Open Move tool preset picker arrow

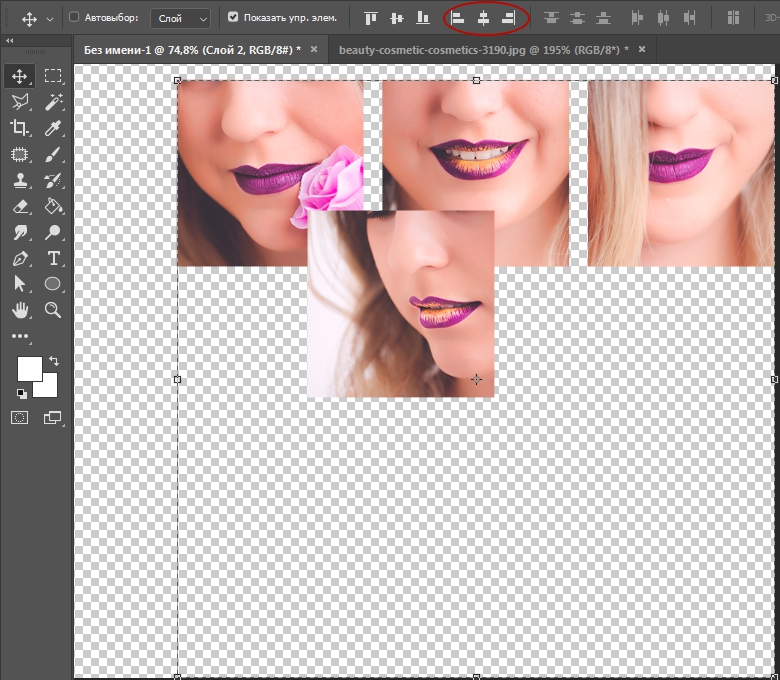tap(50, 19)
